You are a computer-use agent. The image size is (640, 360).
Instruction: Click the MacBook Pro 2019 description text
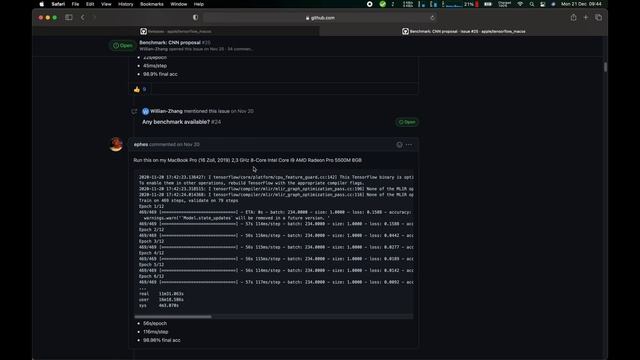(x=247, y=160)
